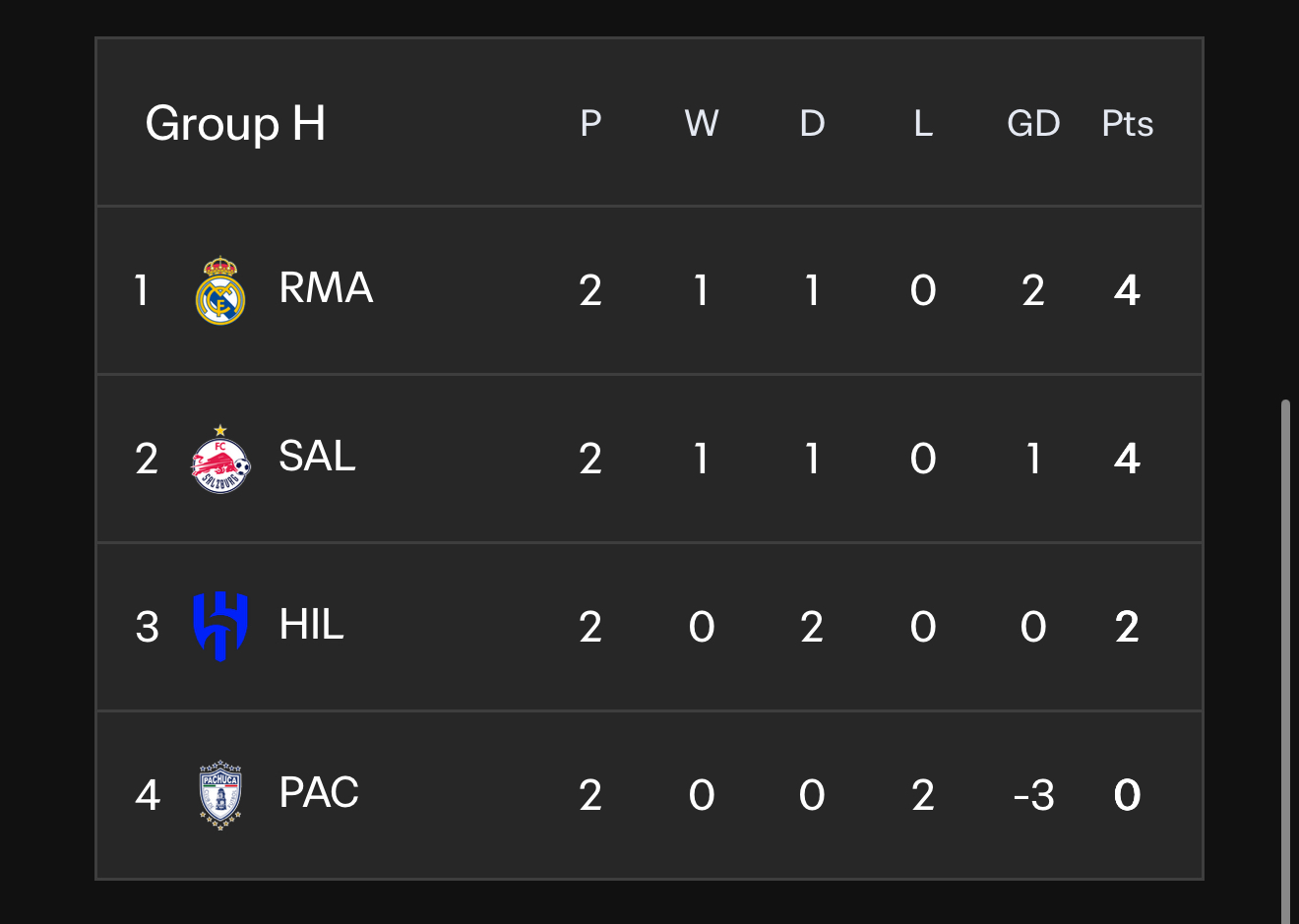This screenshot has height=924, width=1299.
Task: Click the Real Madrid crest icon
Action: (x=220, y=290)
